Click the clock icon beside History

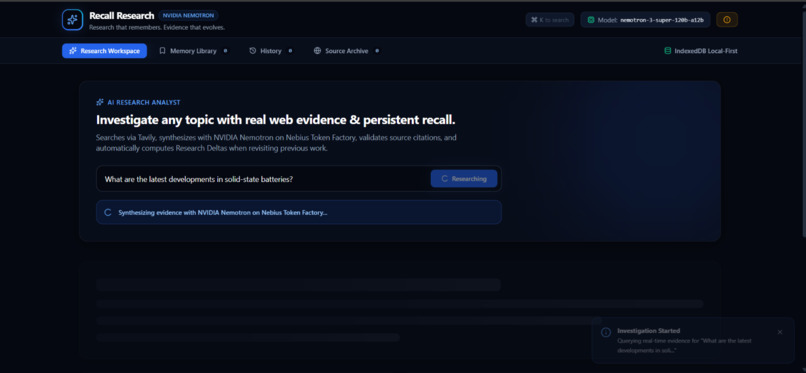[x=253, y=51]
